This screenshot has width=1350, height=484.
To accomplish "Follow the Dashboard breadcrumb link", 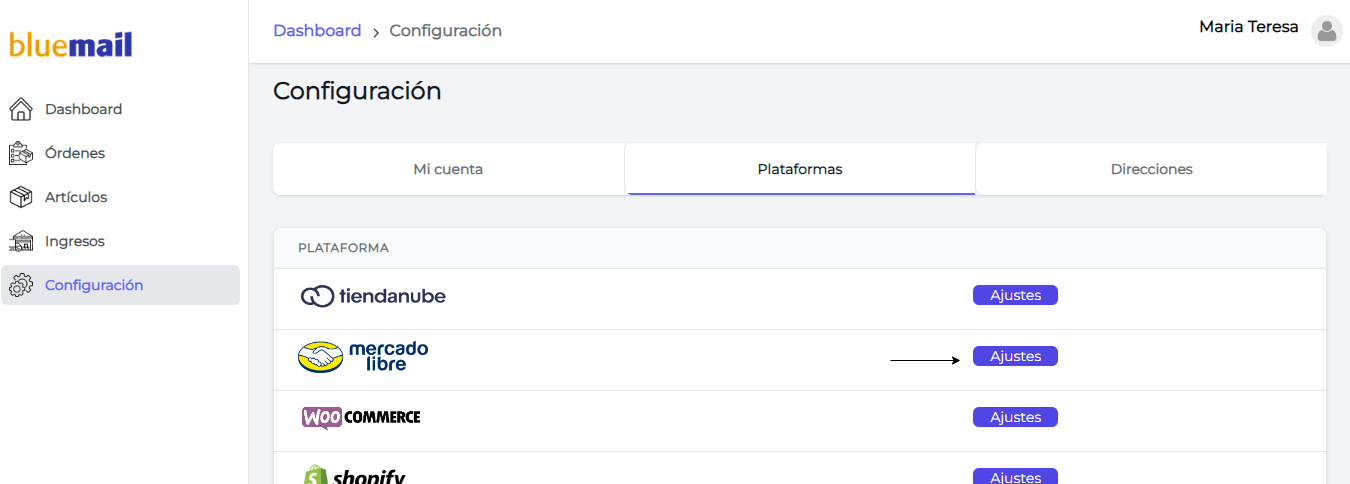I will click(317, 31).
